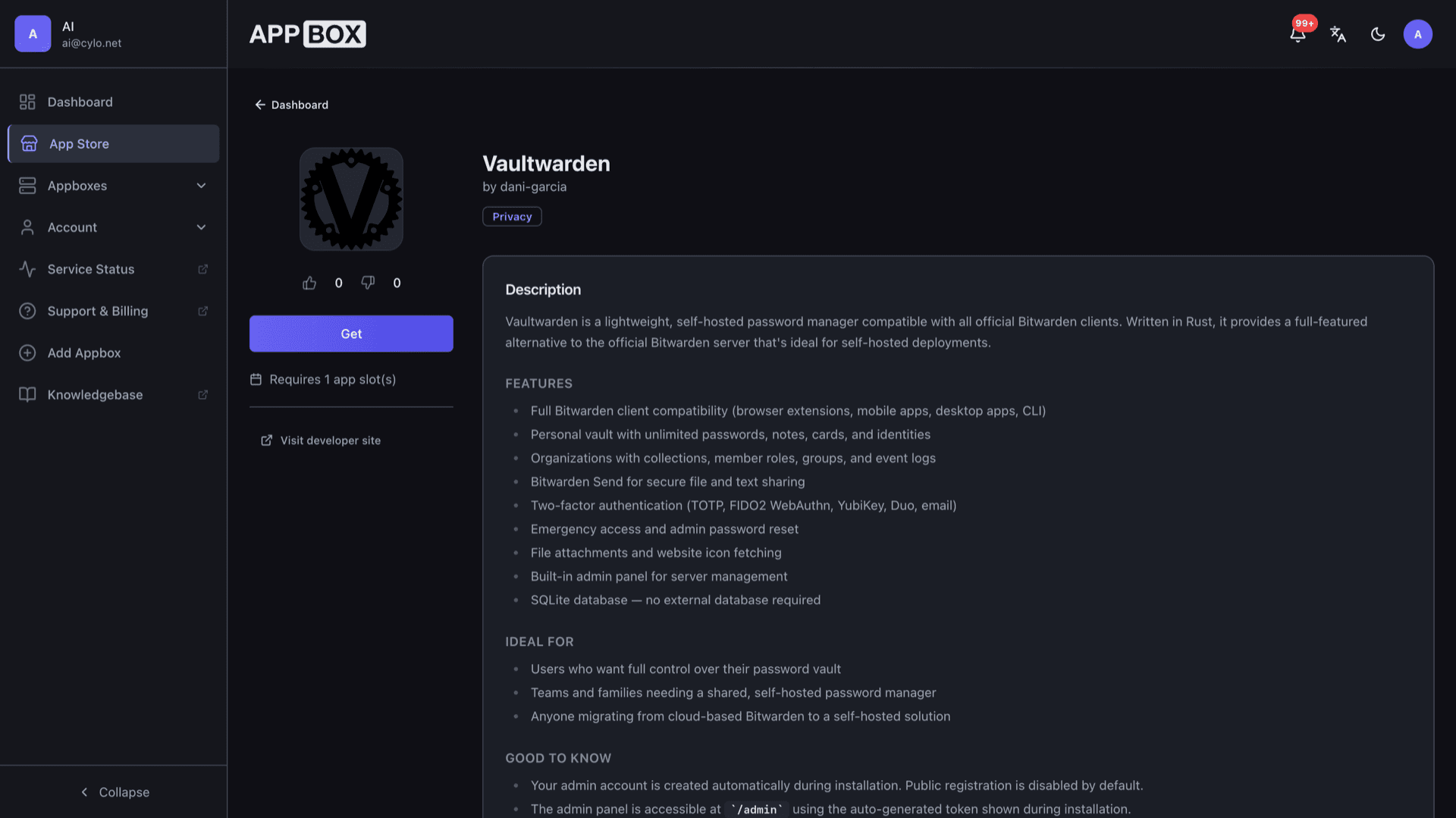The height and width of the screenshot is (818, 1456).
Task: Click Support & Billing external link icon
Action: (202, 311)
